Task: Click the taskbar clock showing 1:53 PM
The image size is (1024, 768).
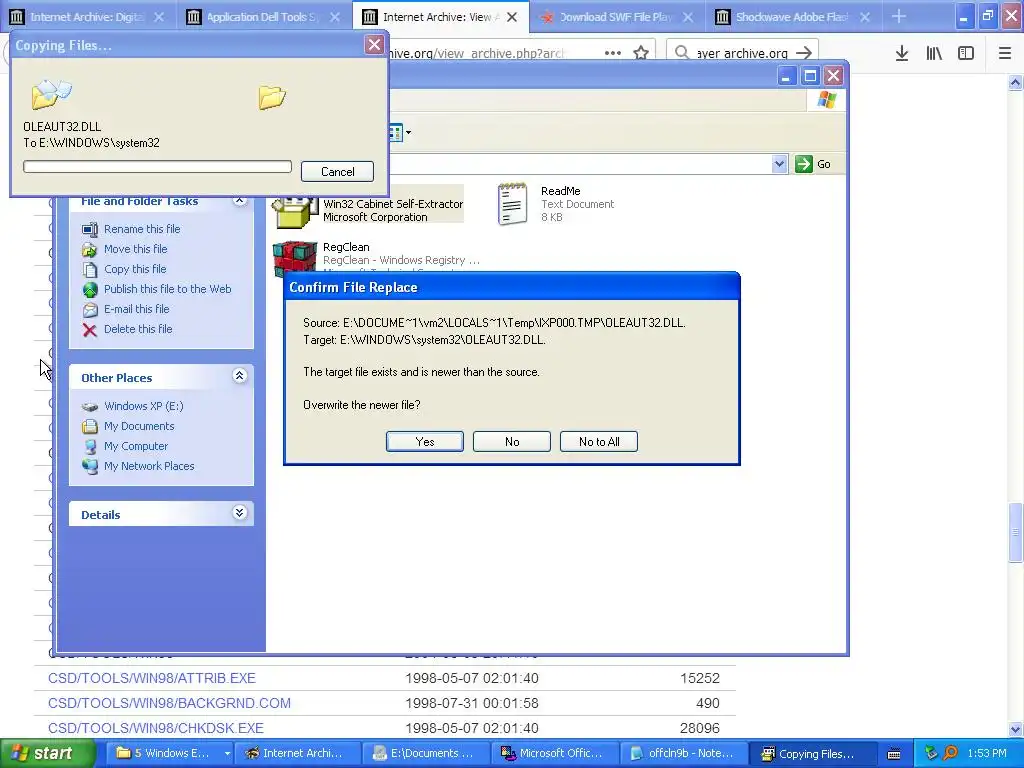Action: [987, 754]
